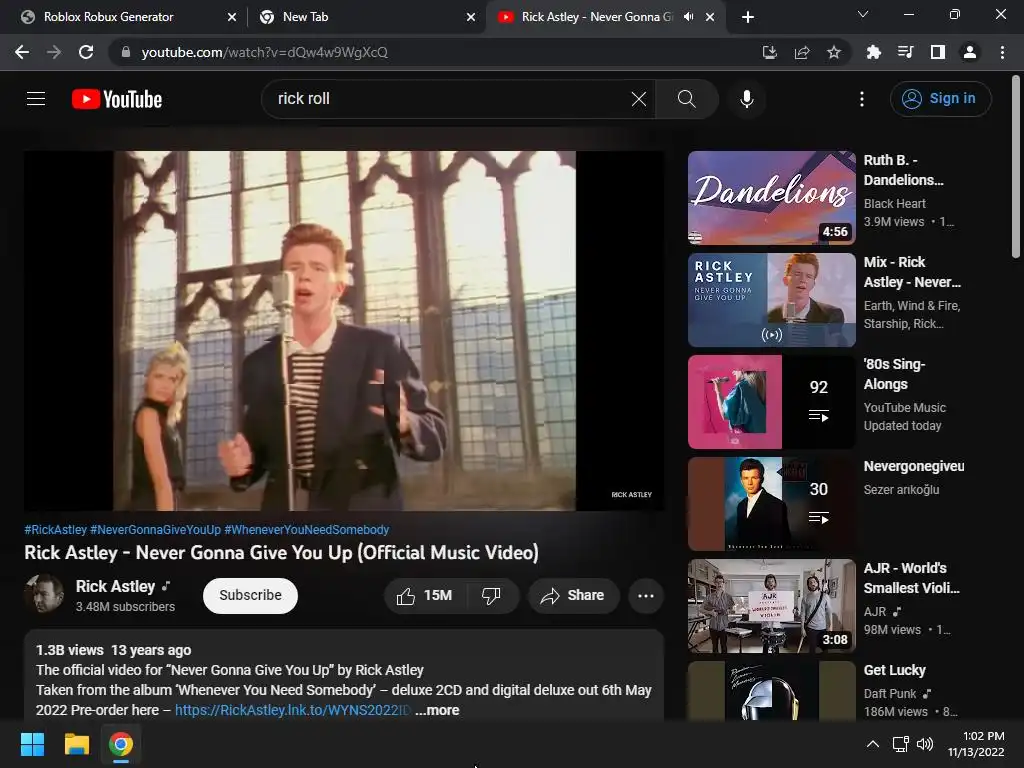
Task: Open AJR World's Smallest Violin thumbnail
Action: coord(772,605)
